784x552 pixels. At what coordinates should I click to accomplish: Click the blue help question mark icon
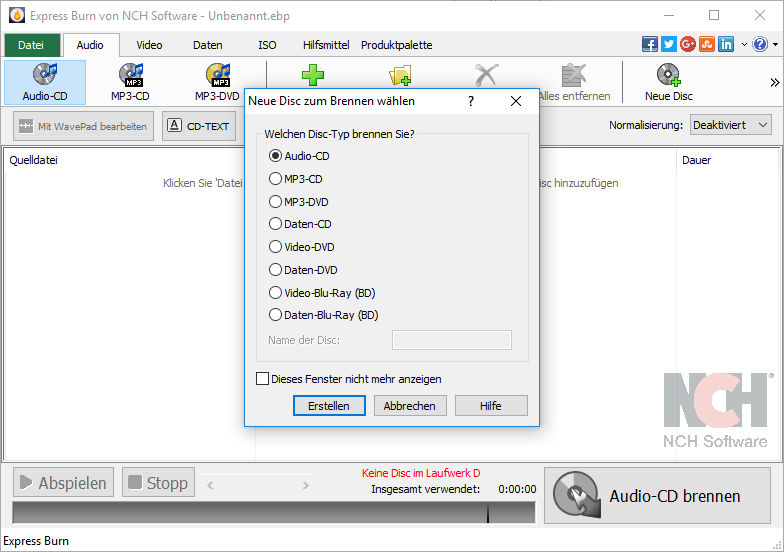(760, 44)
